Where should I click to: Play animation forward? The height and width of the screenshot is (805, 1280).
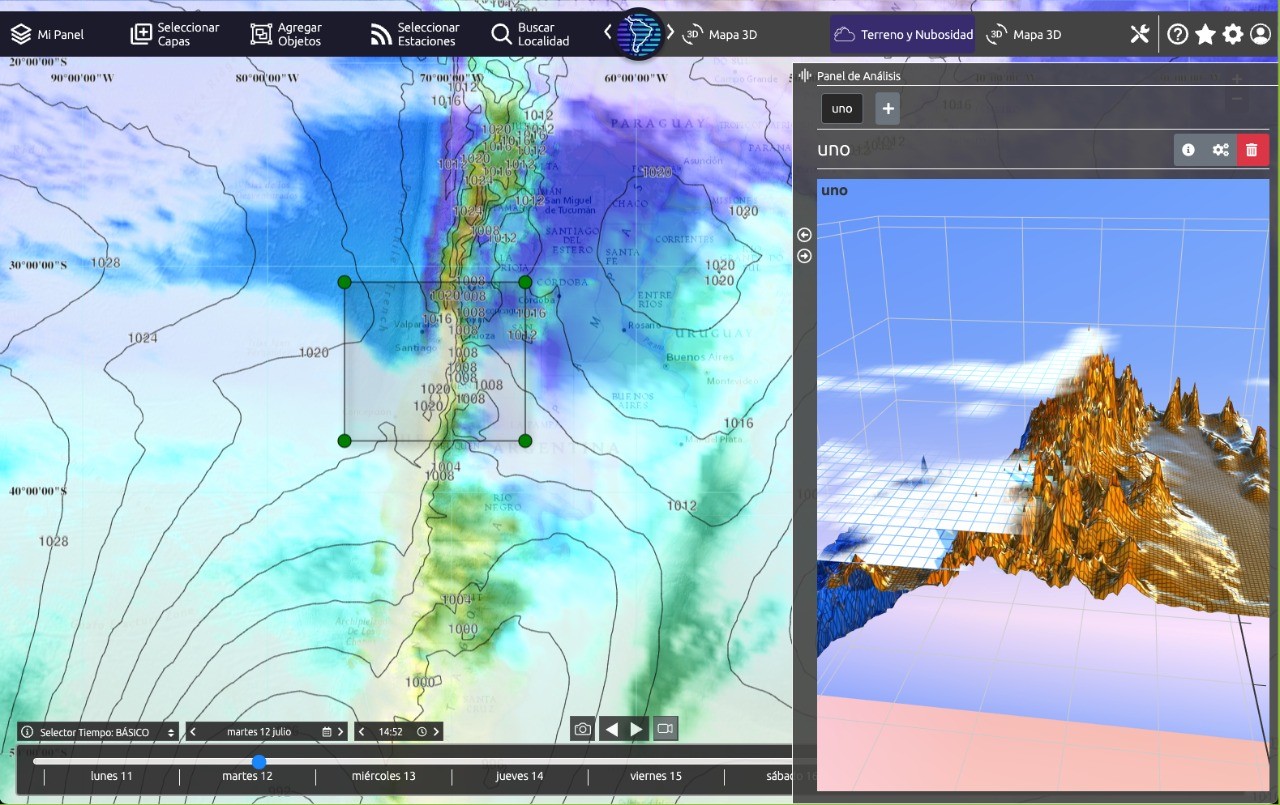click(x=637, y=729)
